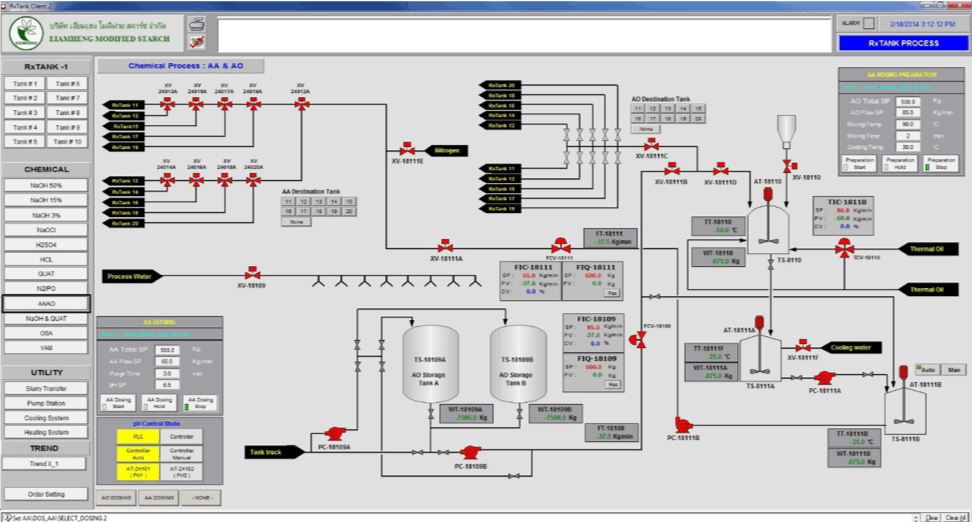Switch AT-18111B to Man
Image resolution: width=972 pixels, height=522 pixels.
954,369
